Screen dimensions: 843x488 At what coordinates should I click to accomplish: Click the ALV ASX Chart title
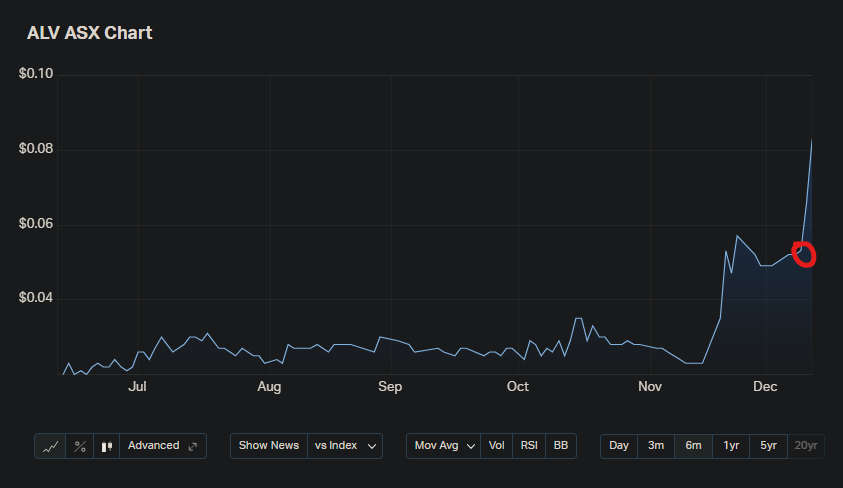[90, 33]
